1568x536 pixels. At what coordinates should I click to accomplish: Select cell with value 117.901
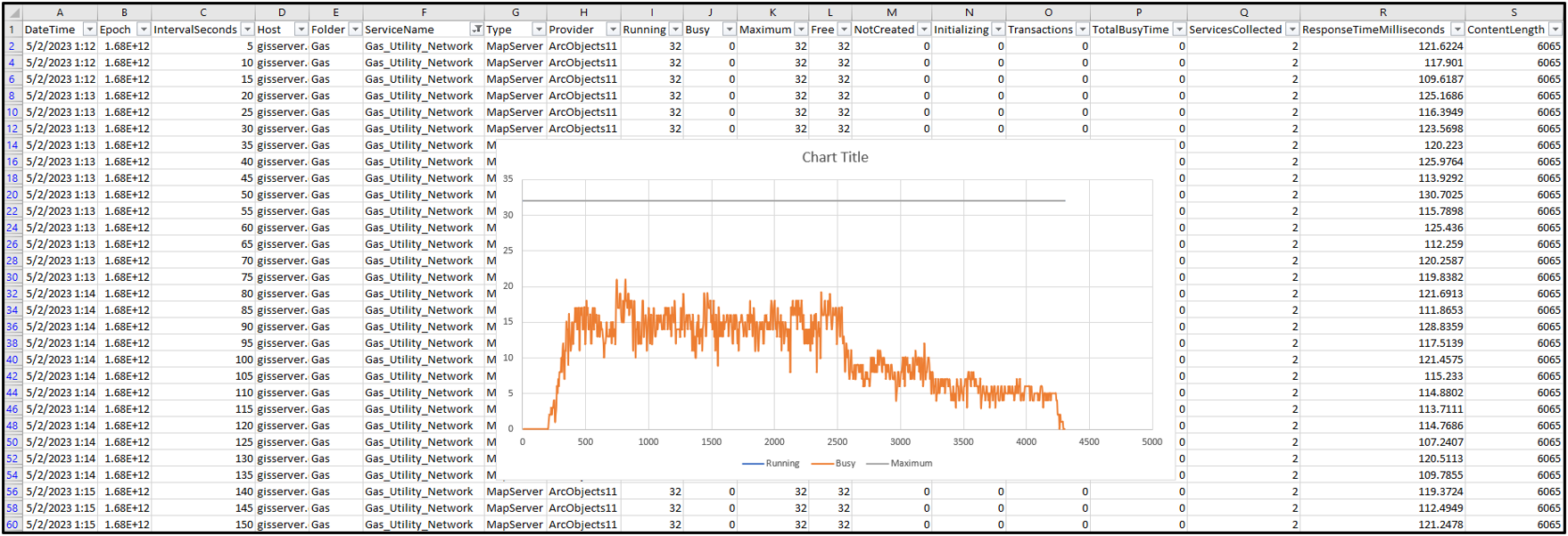1382,62
